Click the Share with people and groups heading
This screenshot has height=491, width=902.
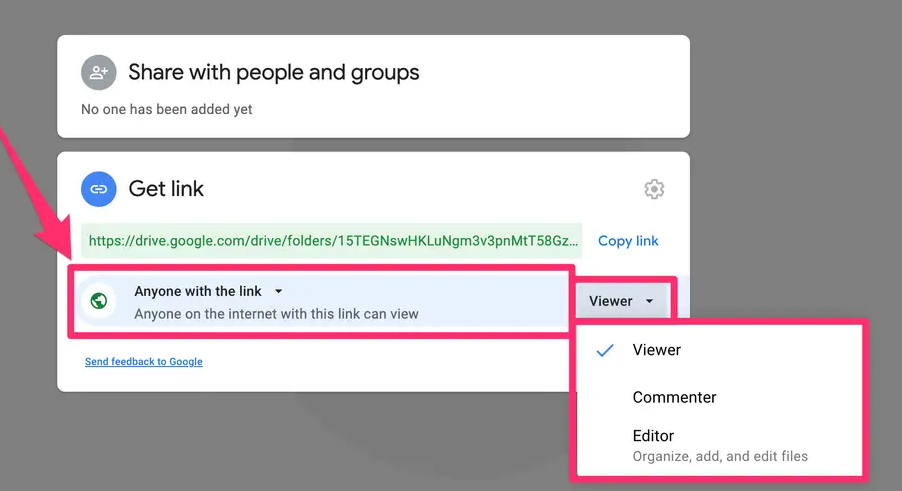point(274,72)
